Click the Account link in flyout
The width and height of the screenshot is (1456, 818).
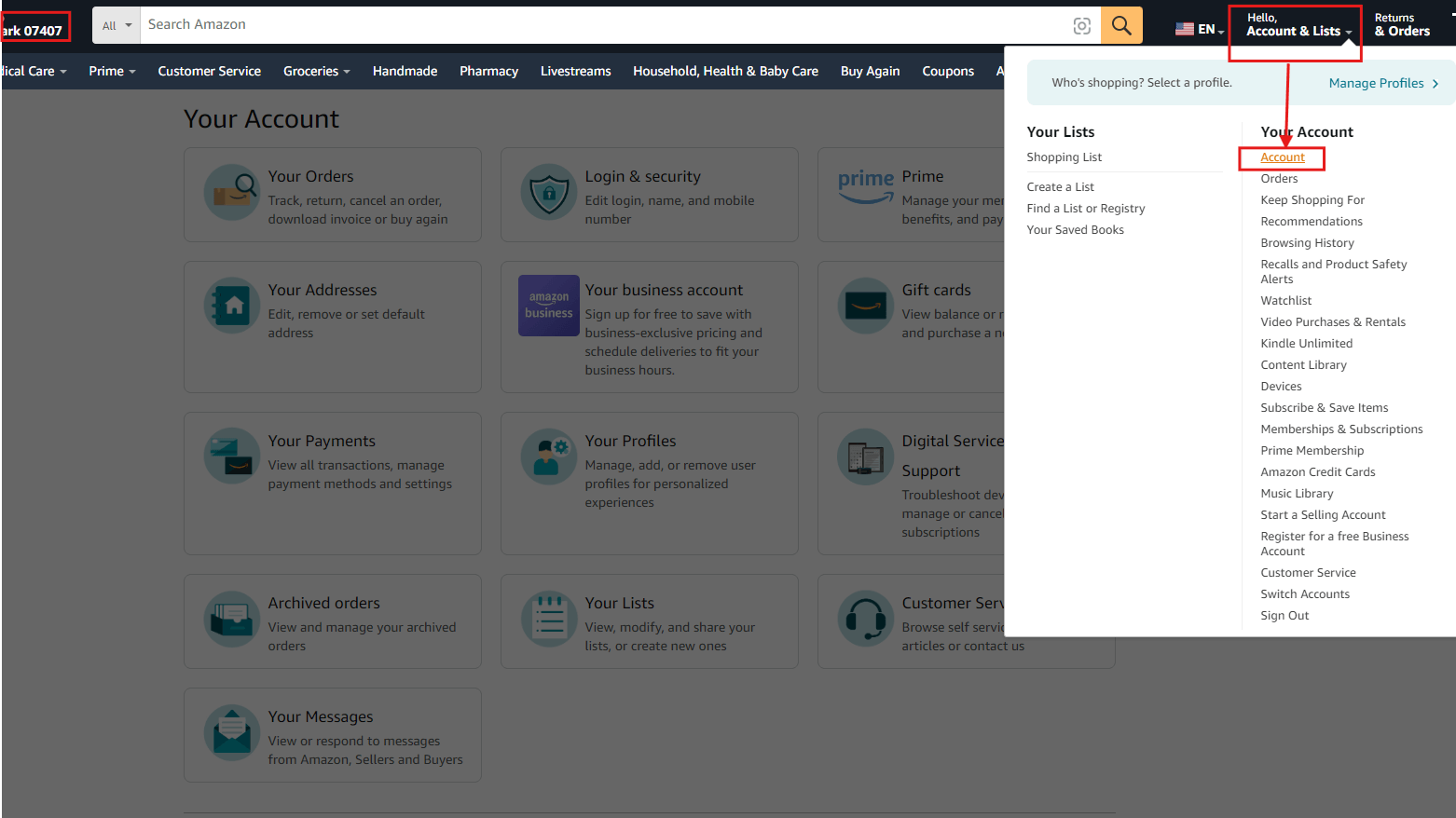pos(1283,157)
